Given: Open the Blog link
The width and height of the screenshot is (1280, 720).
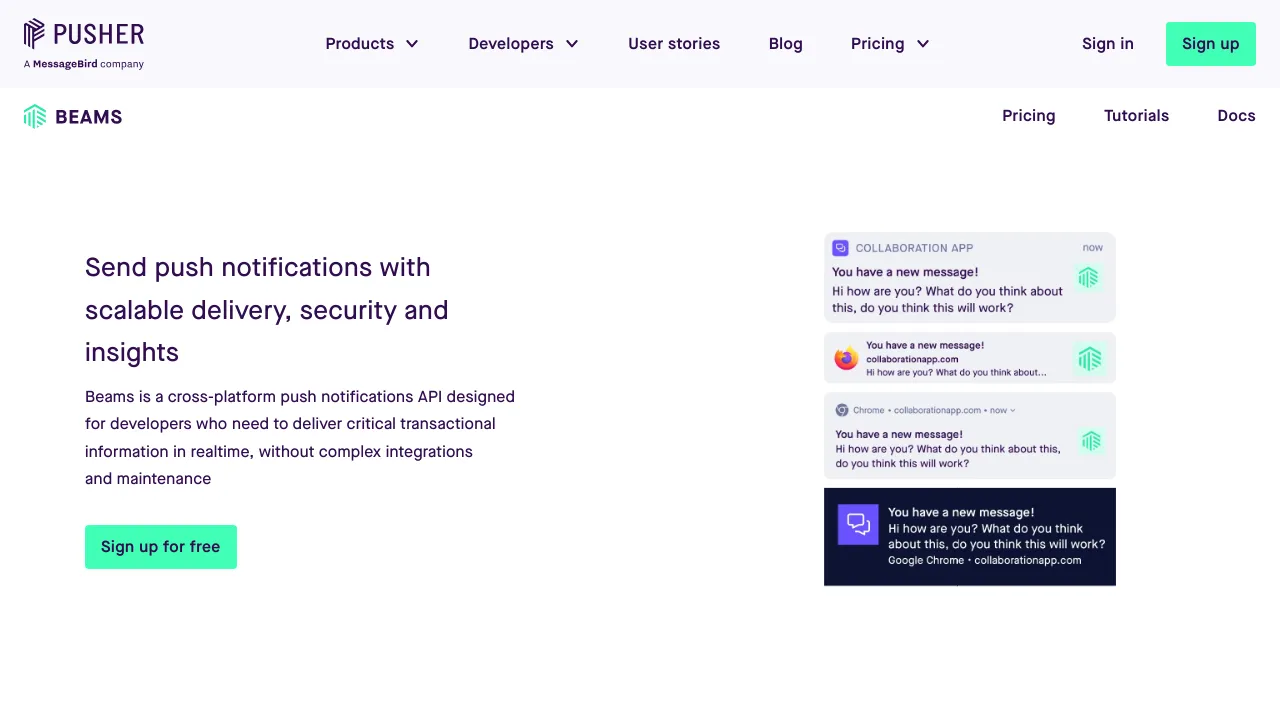Looking at the screenshot, I should pyautogui.click(x=786, y=44).
